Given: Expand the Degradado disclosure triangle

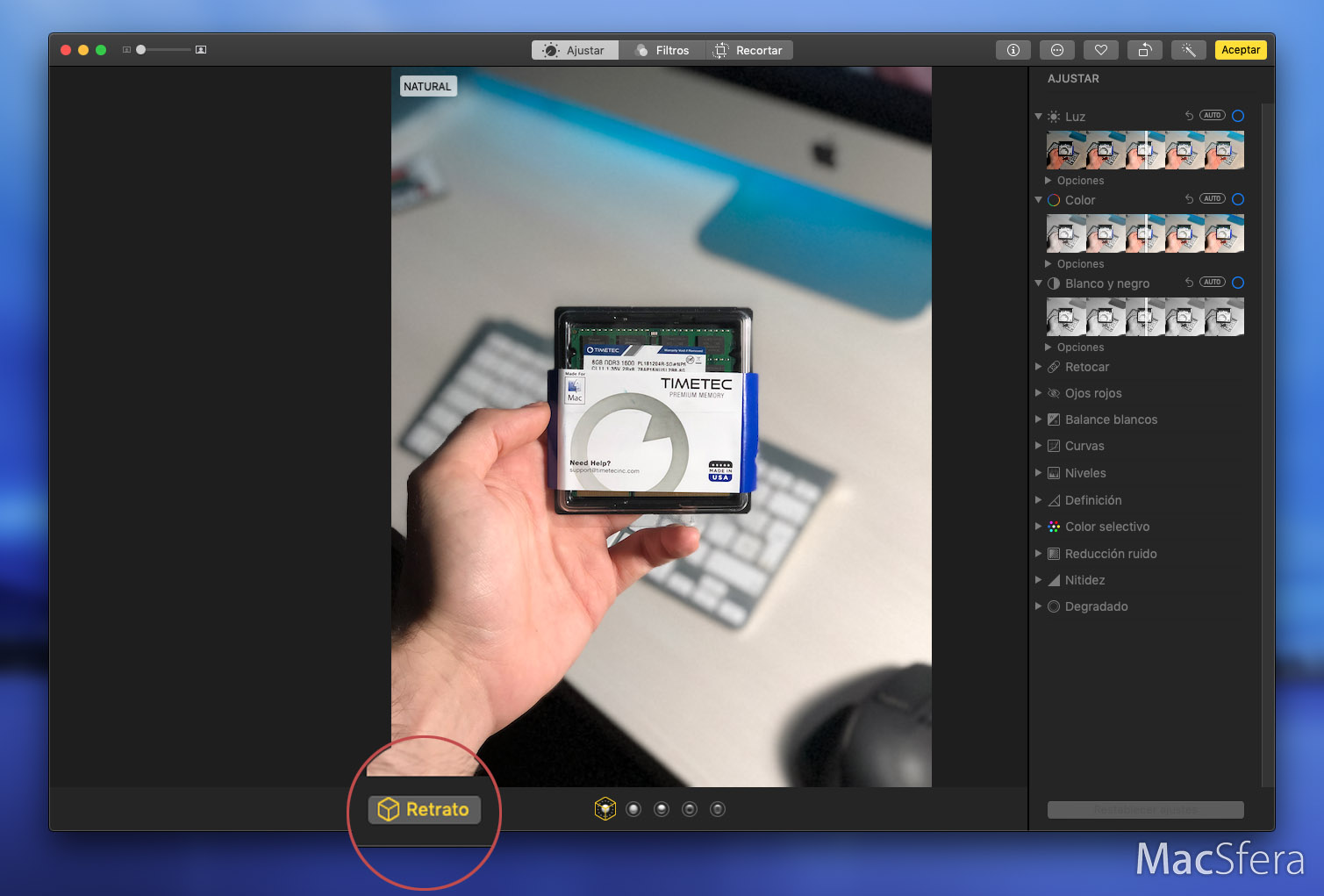Looking at the screenshot, I should 1039,606.
